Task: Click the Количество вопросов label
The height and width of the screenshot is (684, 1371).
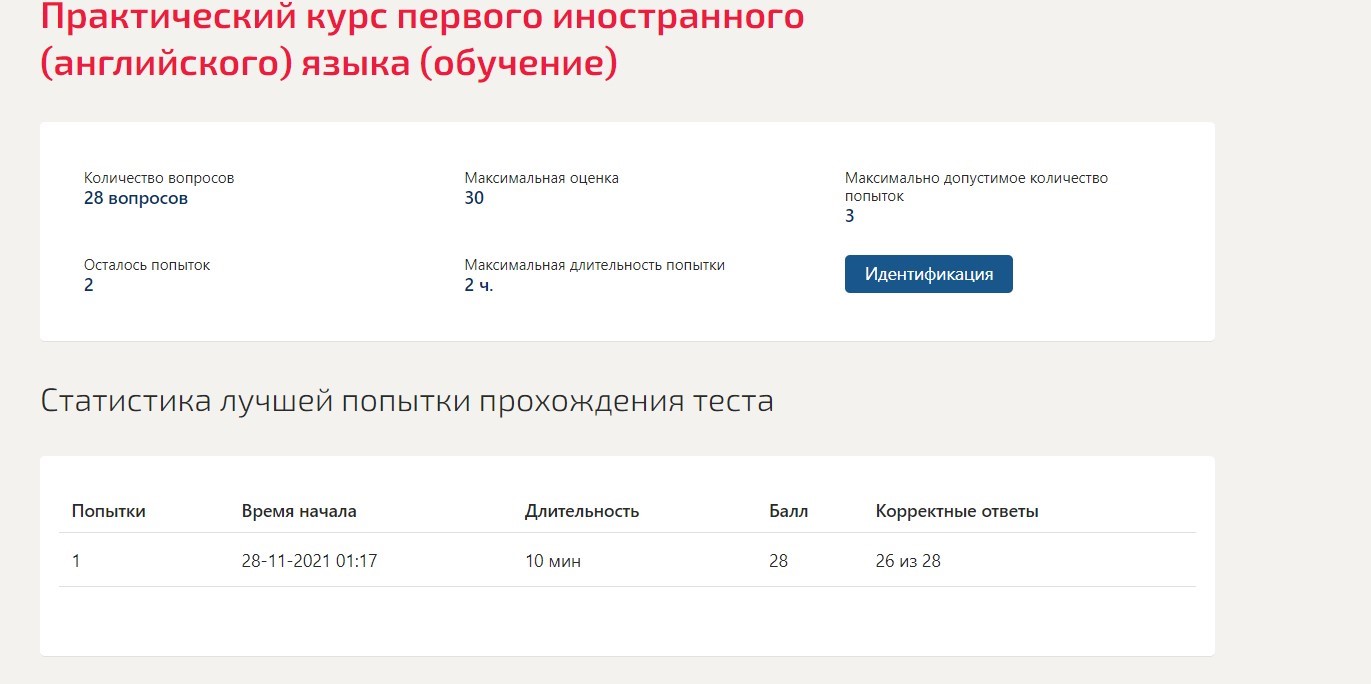Action: pyautogui.click(x=159, y=178)
